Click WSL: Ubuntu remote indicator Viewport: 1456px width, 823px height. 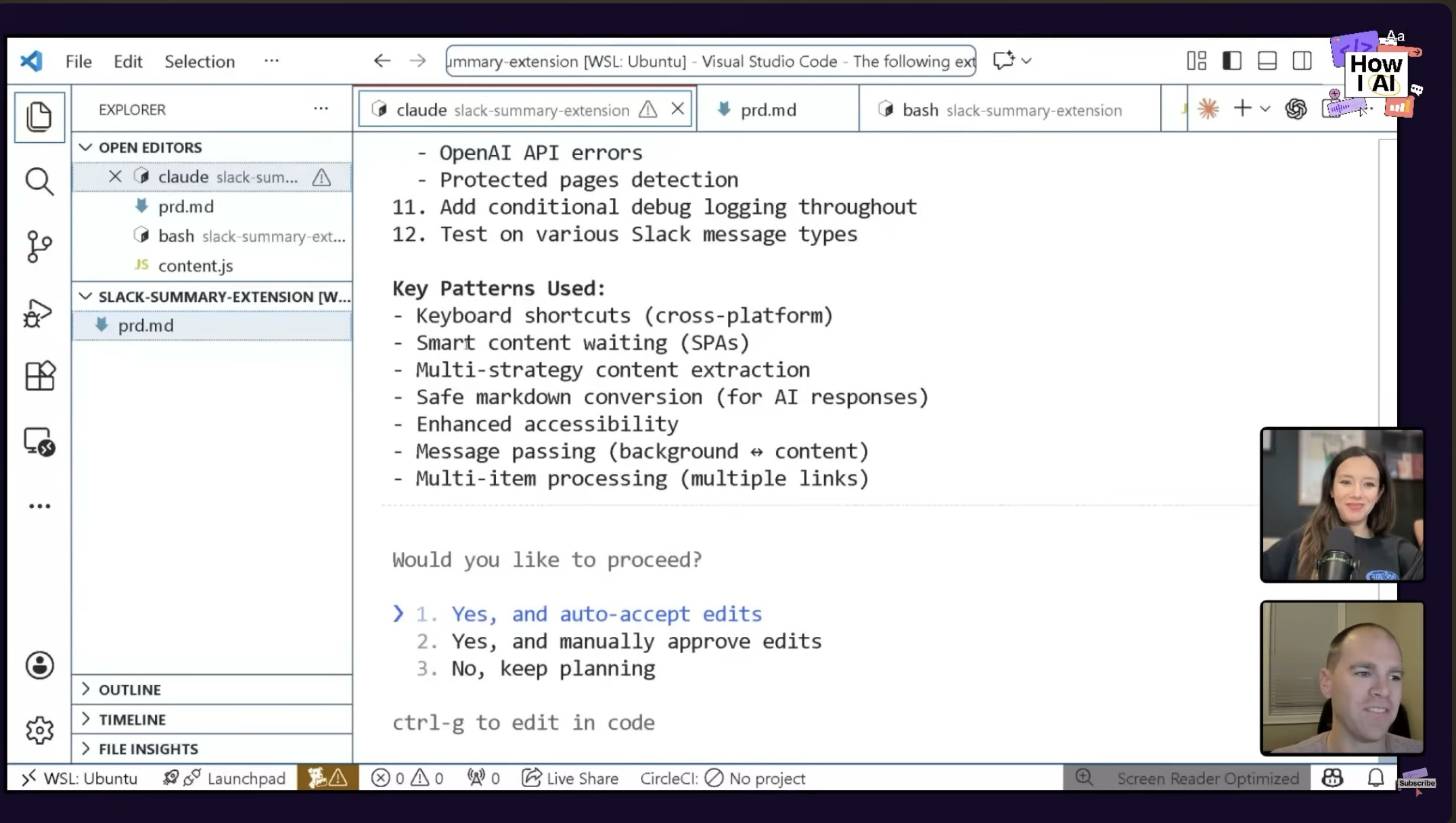80,778
